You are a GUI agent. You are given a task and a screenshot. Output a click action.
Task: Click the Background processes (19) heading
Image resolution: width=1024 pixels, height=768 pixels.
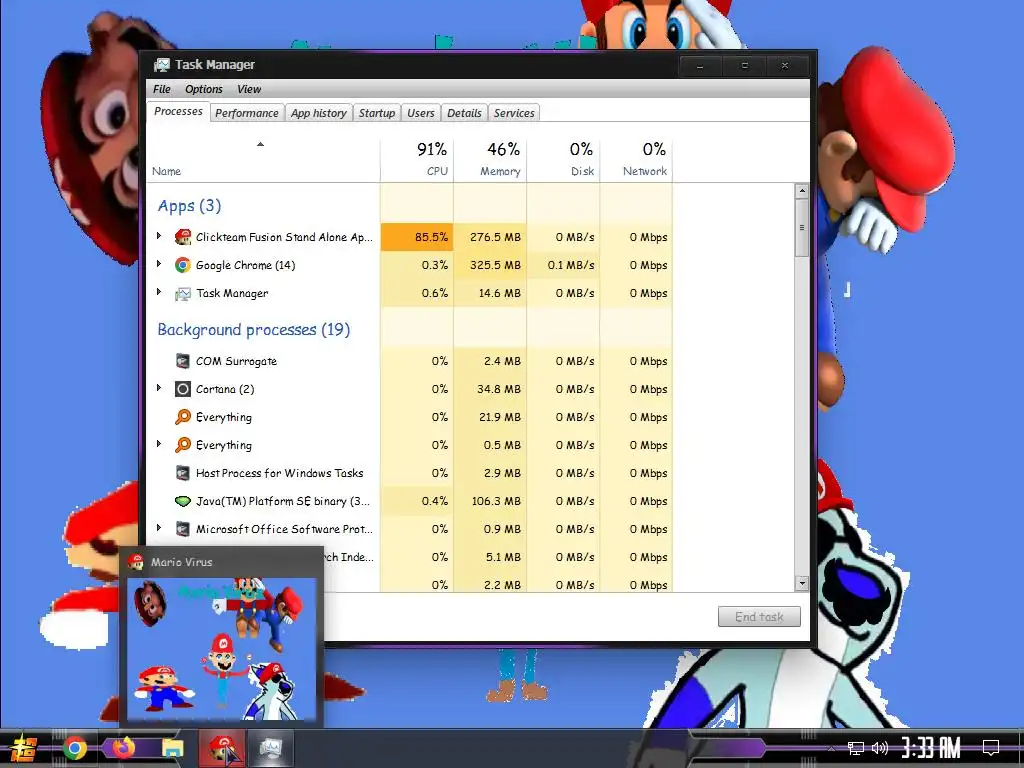coord(253,329)
